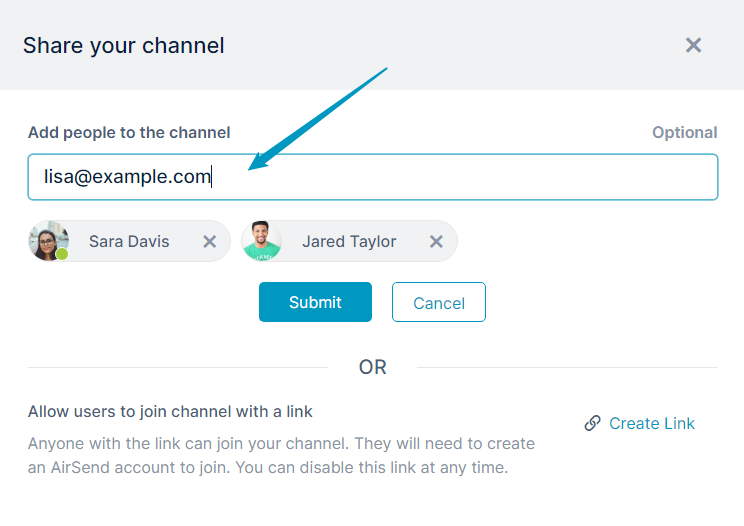The height and width of the screenshot is (526, 744).
Task: Click the Add people to the channel label
Action: pyautogui.click(x=129, y=133)
